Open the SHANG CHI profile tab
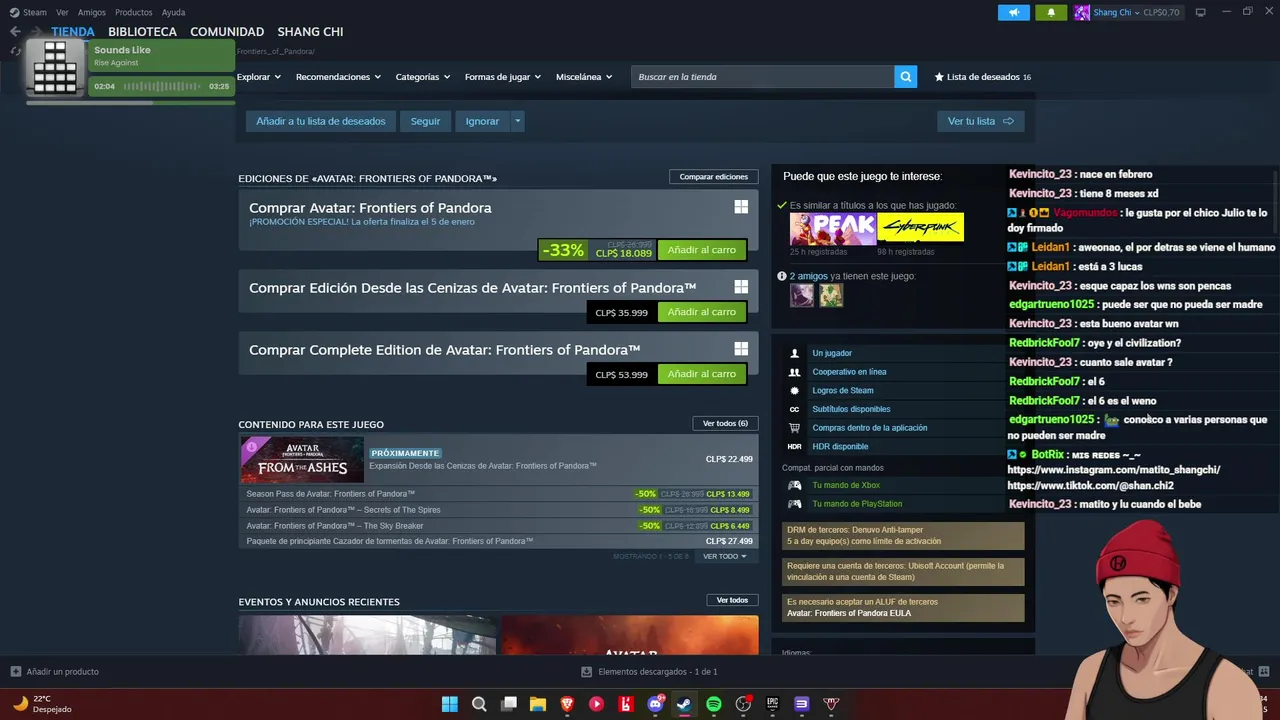 pyautogui.click(x=310, y=32)
